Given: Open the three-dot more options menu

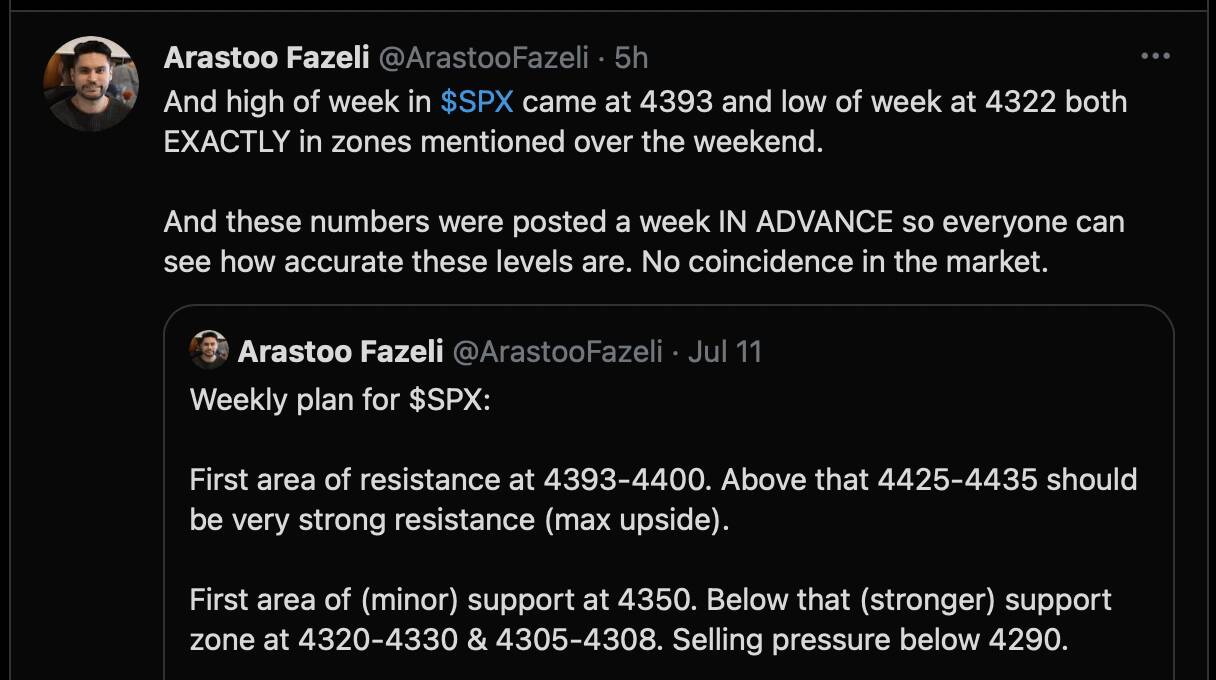Looking at the screenshot, I should click(x=1155, y=56).
